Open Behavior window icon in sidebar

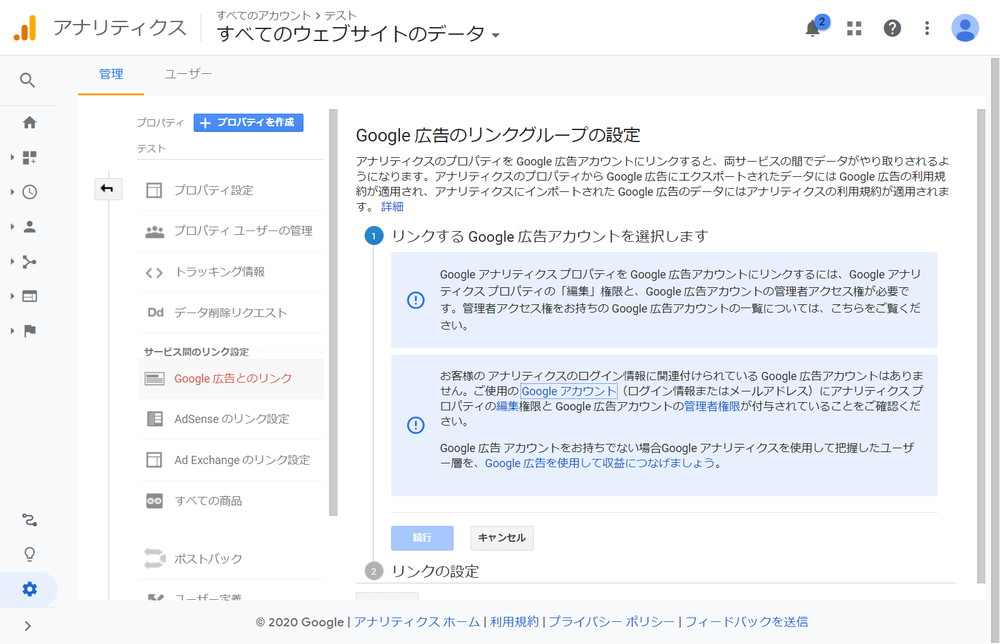pos(29,296)
